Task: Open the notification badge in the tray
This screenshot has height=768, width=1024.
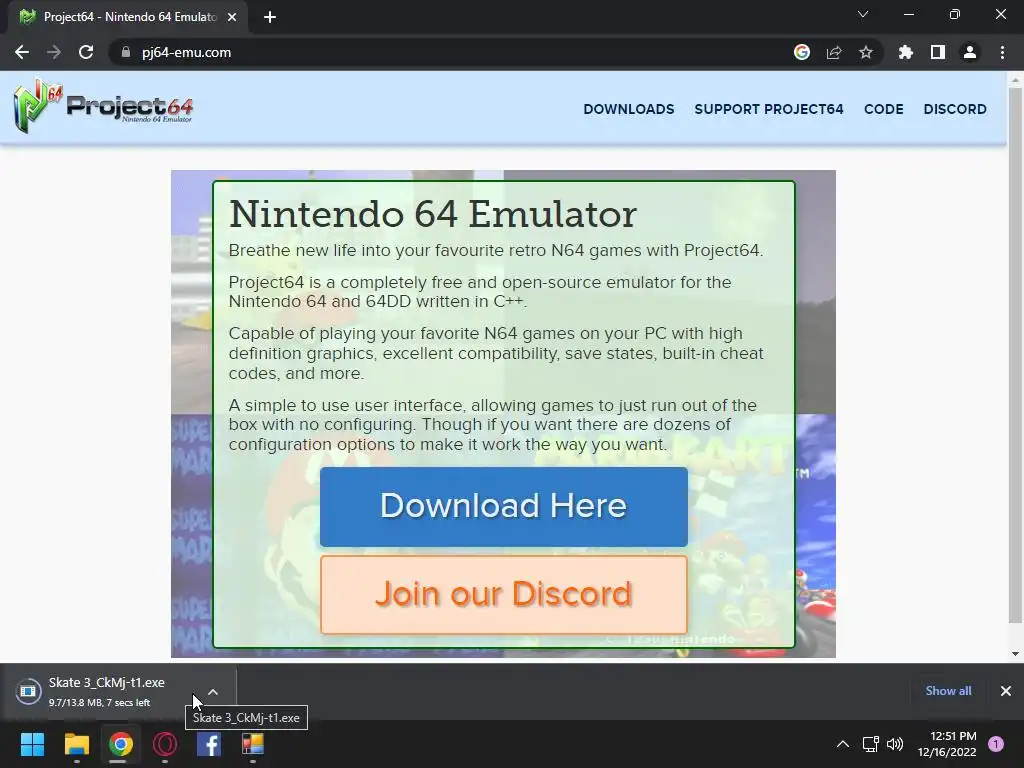Action: 996,744
